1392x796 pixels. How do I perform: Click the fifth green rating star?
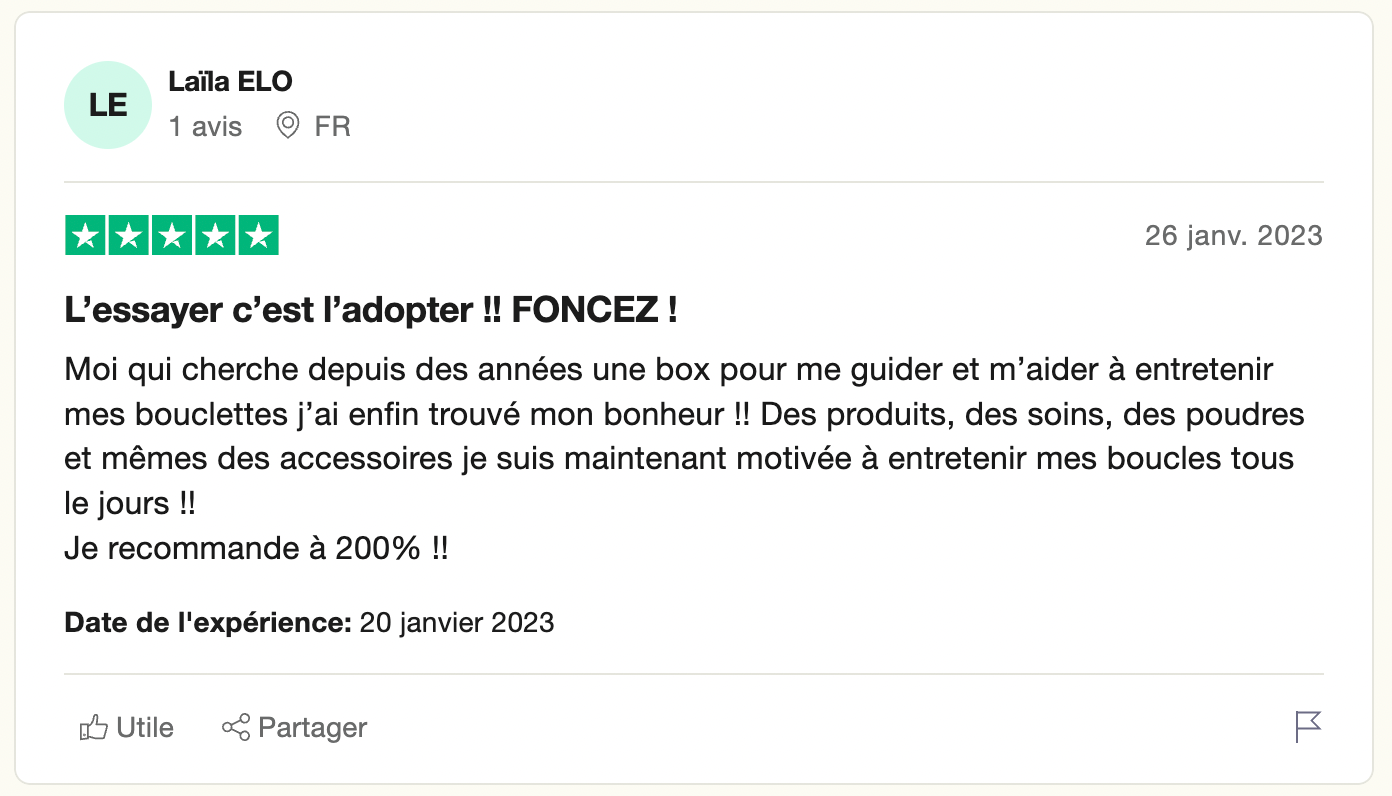[x=259, y=236]
